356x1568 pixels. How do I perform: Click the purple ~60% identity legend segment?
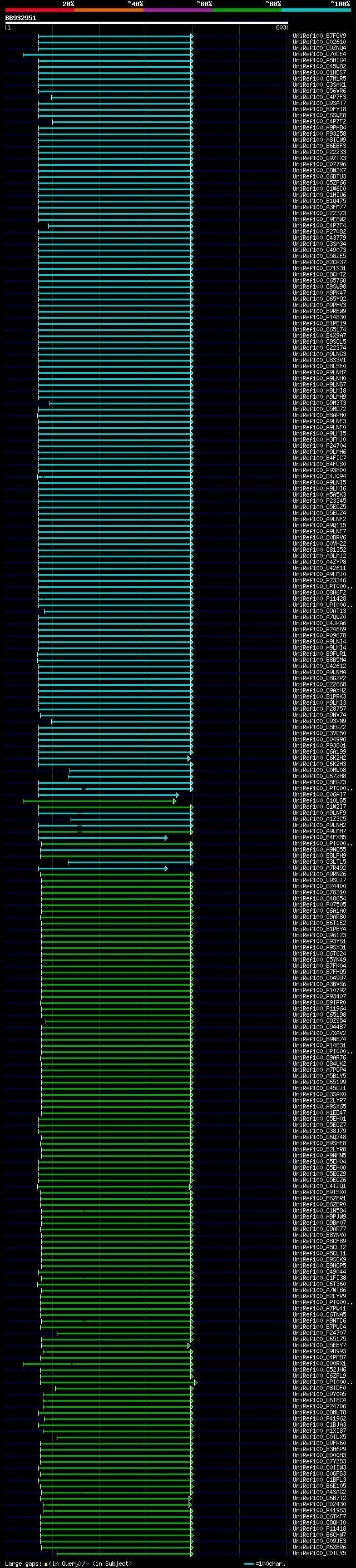click(177, 11)
